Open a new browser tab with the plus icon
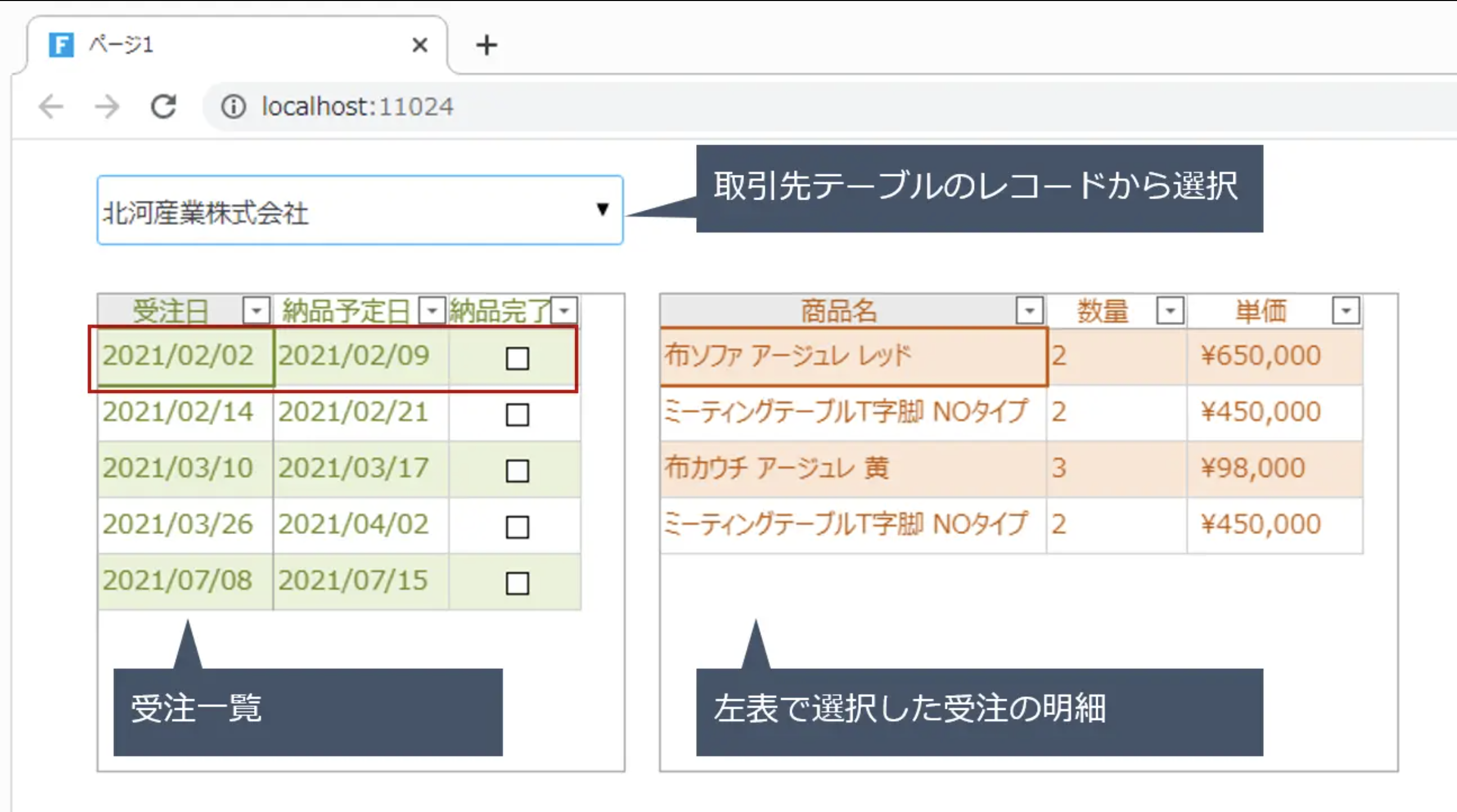Image resolution: width=1457 pixels, height=812 pixels. coord(485,44)
